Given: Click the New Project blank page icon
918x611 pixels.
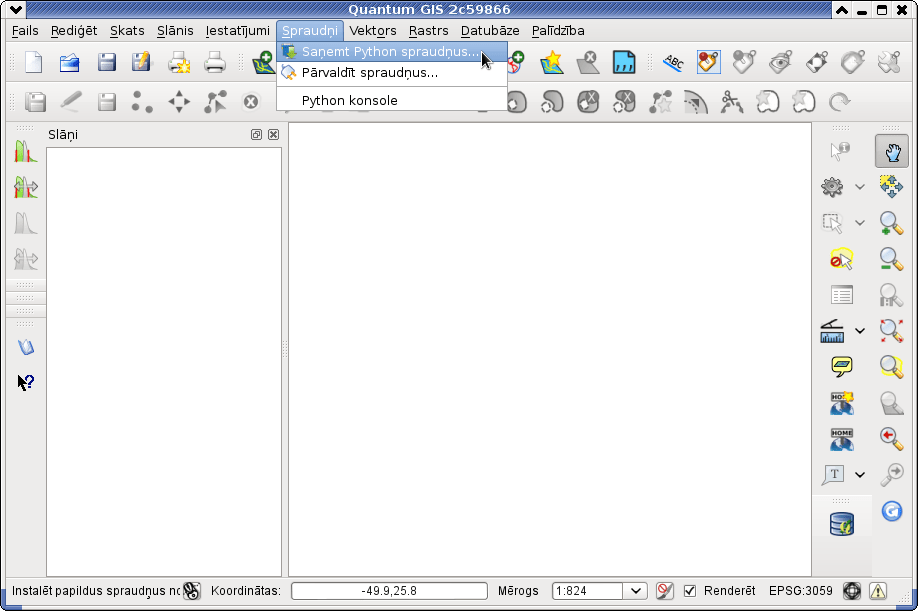Looking at the screenshot, I should (33, 62).
